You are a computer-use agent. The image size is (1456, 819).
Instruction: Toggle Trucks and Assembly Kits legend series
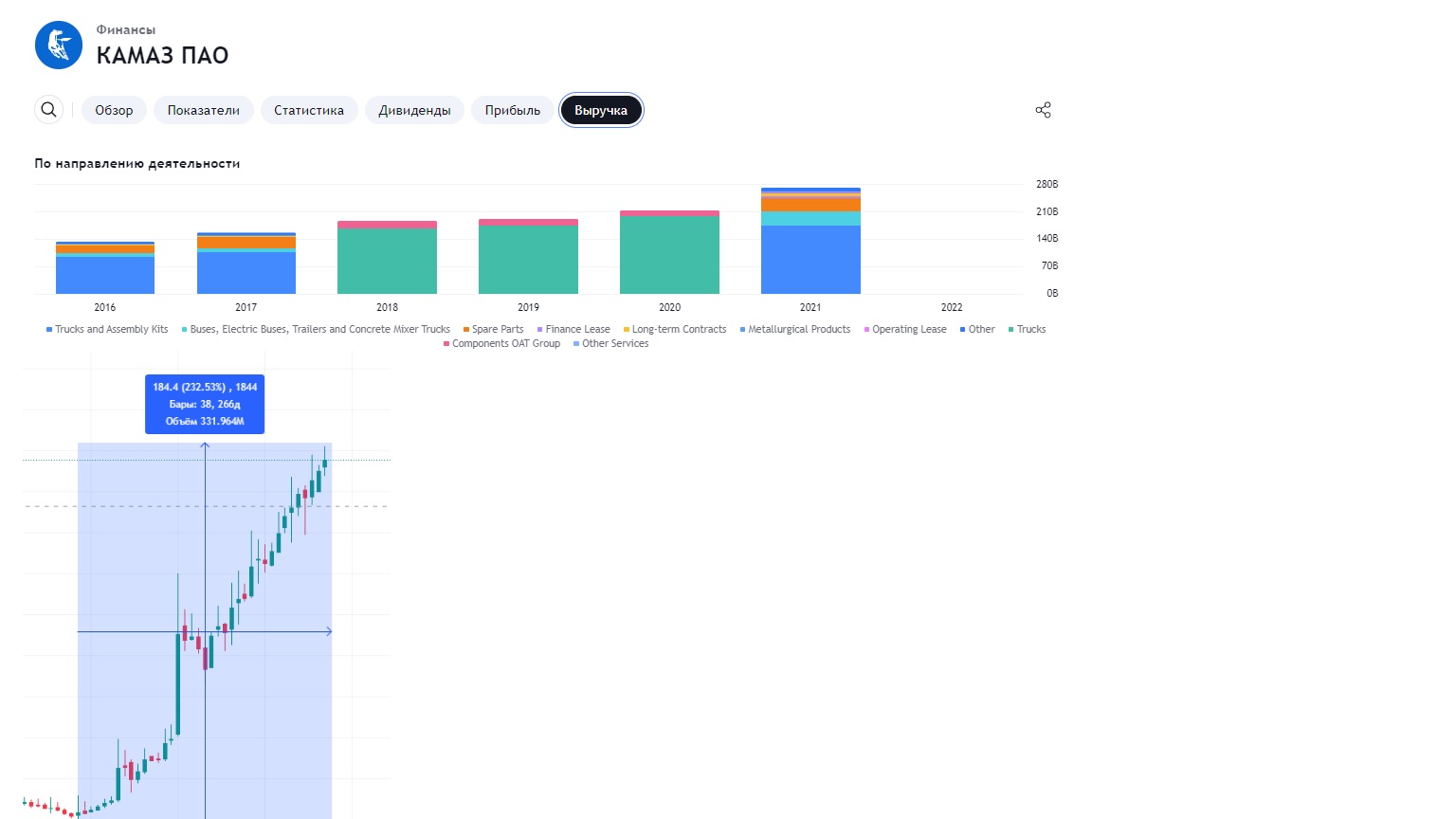click(107, 329)
